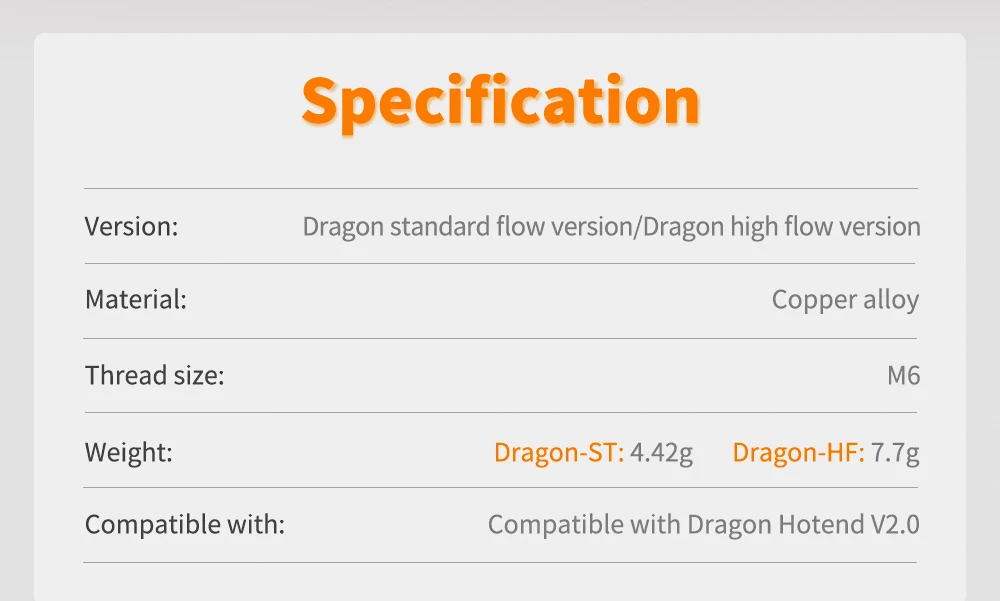This screenshot has height=601, width=1000.
Task: Click the divider between Material and Thread size
Action: pos(500,338)
